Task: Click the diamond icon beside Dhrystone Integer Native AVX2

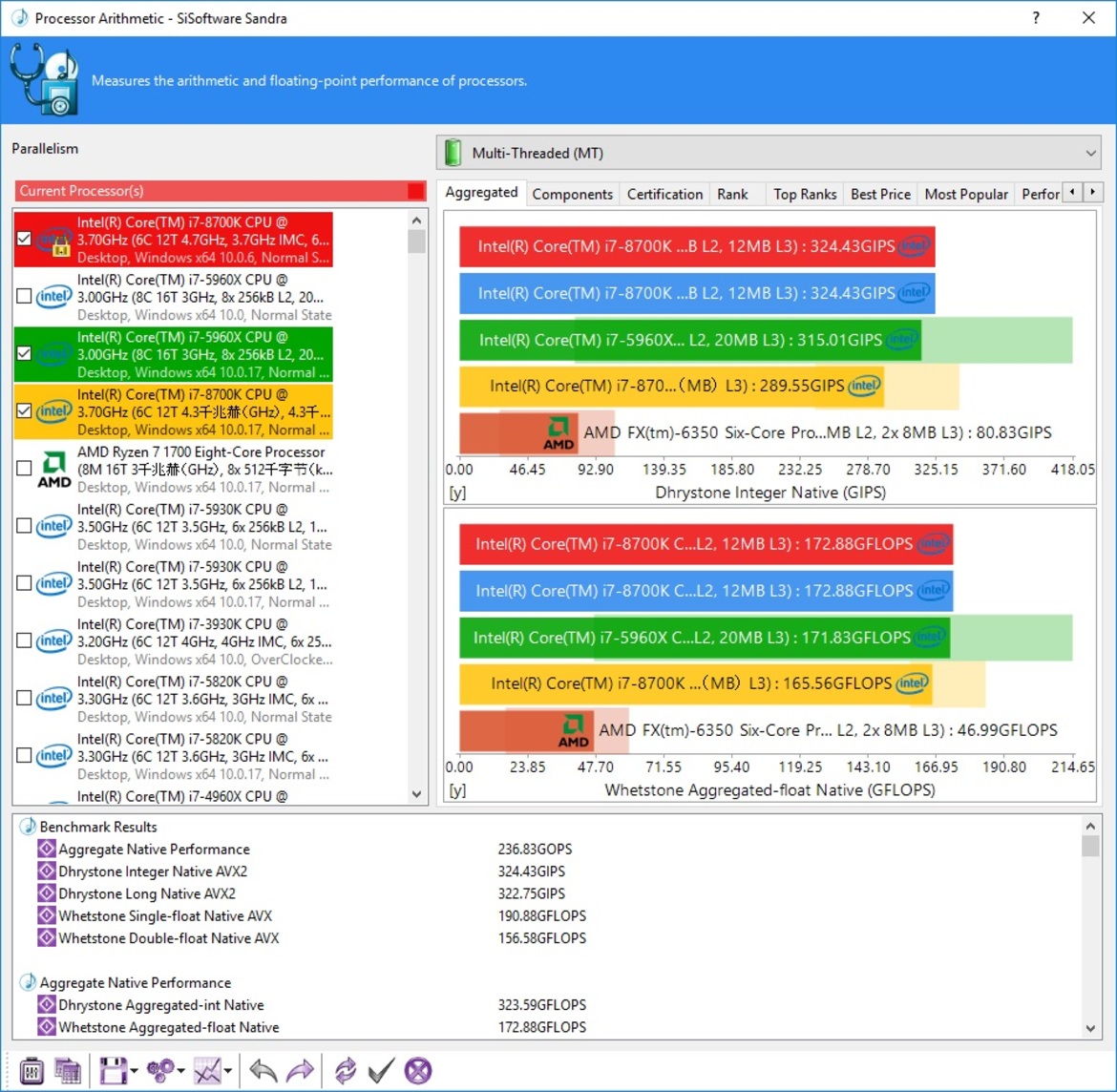Action: (x=47, y=871)
